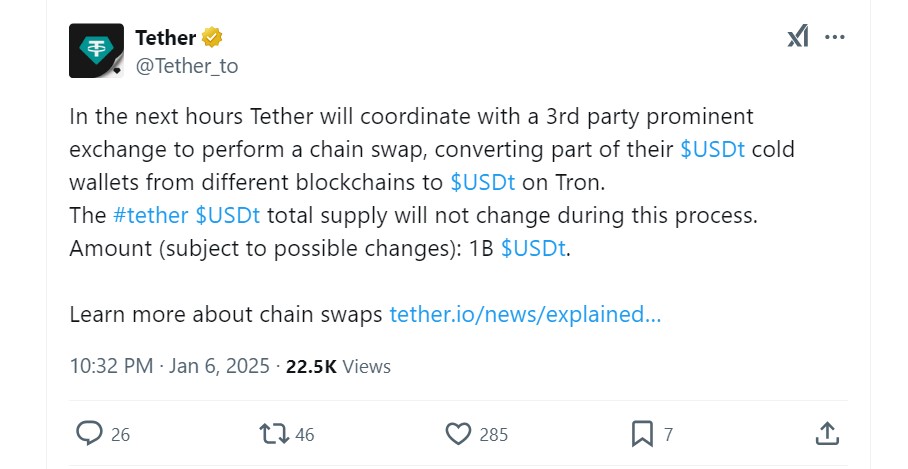Screen dimensions: 908x469
Task: Like the tweet with heart icon
Action: (458, 433)
